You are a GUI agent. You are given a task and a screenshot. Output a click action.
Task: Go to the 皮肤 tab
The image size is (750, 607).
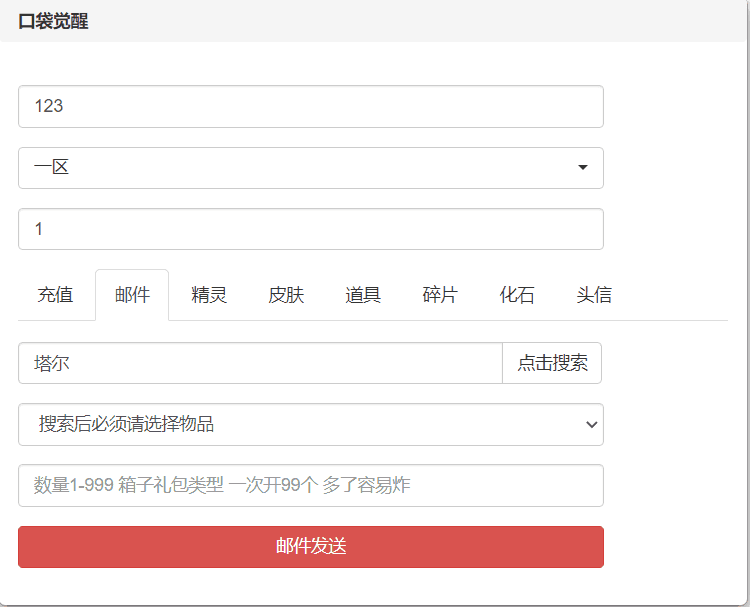[x=286, y=295]
